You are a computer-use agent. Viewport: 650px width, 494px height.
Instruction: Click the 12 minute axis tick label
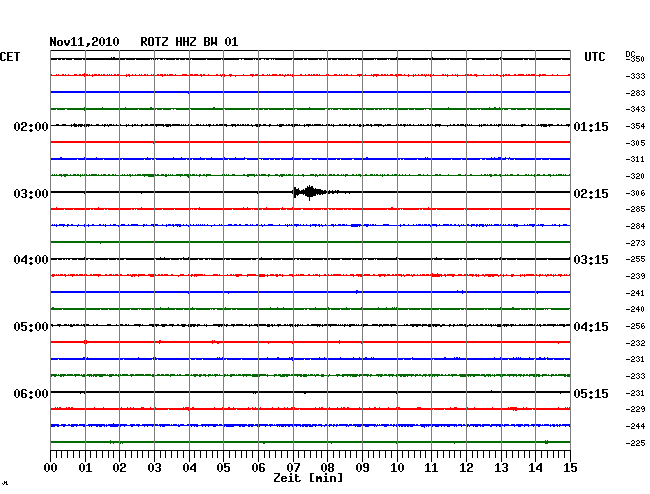coord(466,467)
